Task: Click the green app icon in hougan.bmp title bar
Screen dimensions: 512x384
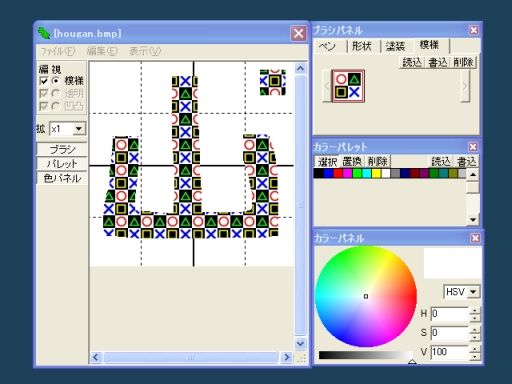Action: click(x=43, y=33)
